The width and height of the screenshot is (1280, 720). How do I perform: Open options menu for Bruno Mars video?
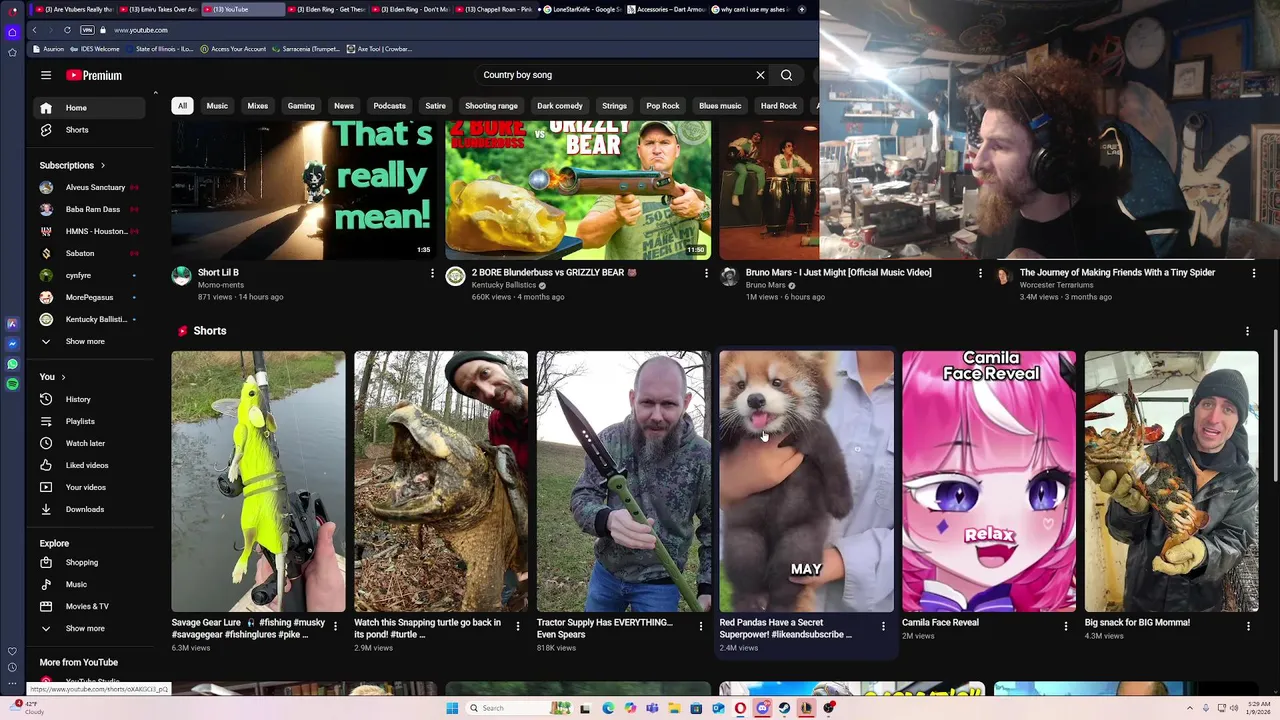pyautogui.click(x=980, y=273)
